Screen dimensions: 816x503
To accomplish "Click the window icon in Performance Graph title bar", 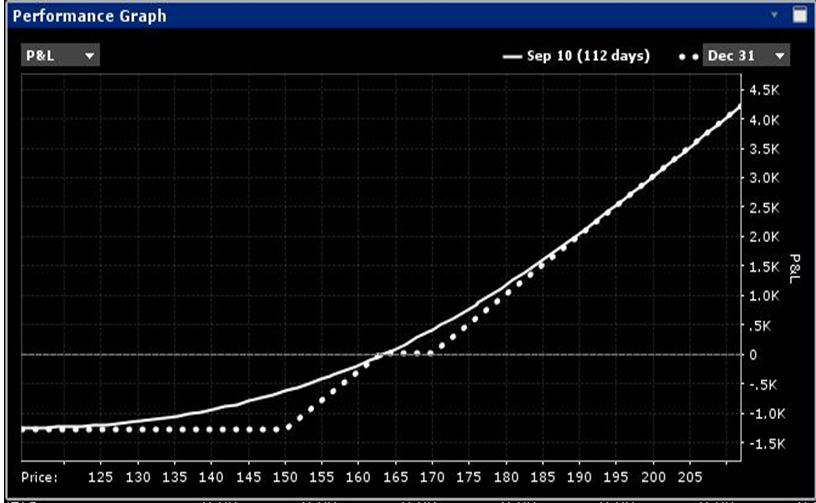I will tap(800, 15).
